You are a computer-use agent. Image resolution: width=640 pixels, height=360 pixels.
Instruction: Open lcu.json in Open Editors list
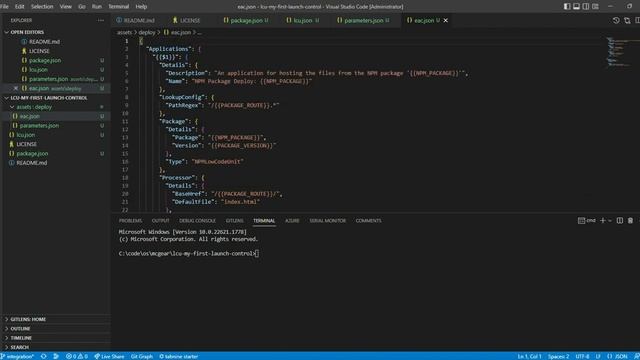(56, 69)
